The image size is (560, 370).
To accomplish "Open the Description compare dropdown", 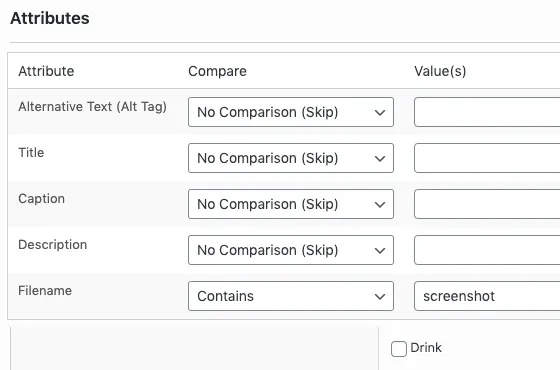I will tap(291, 250).
